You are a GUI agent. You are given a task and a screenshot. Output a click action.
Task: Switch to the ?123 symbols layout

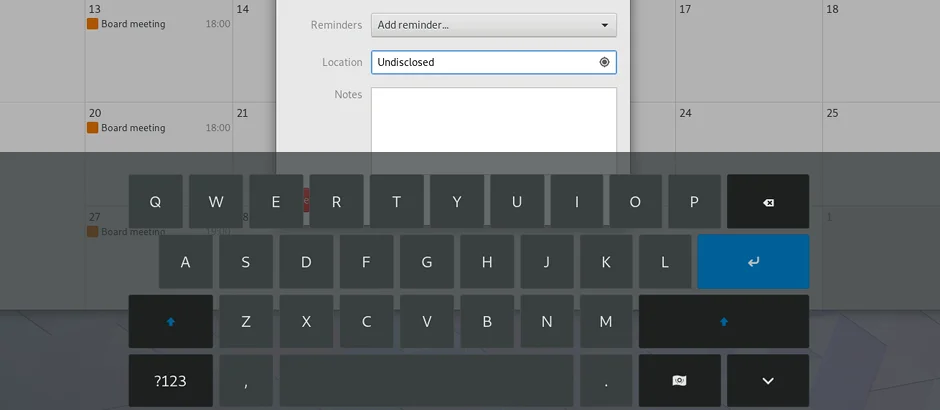(x=170, y=381)
